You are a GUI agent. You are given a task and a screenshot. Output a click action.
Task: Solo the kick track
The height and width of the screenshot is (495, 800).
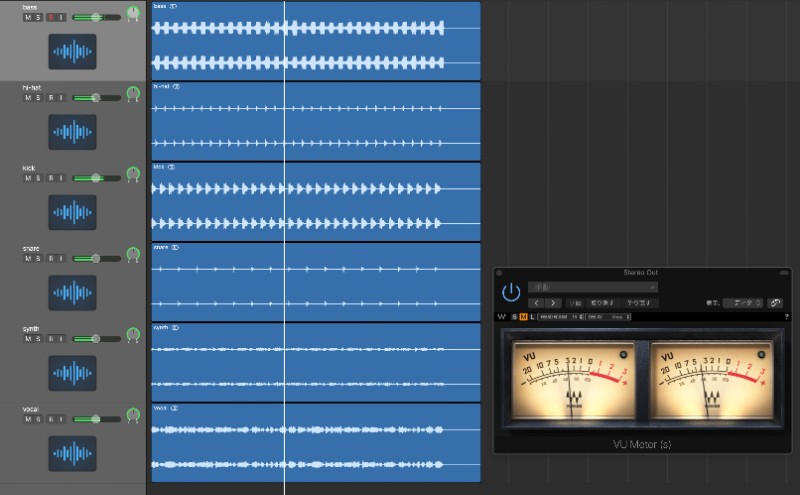pyautogui.click(x=39, y=177)
